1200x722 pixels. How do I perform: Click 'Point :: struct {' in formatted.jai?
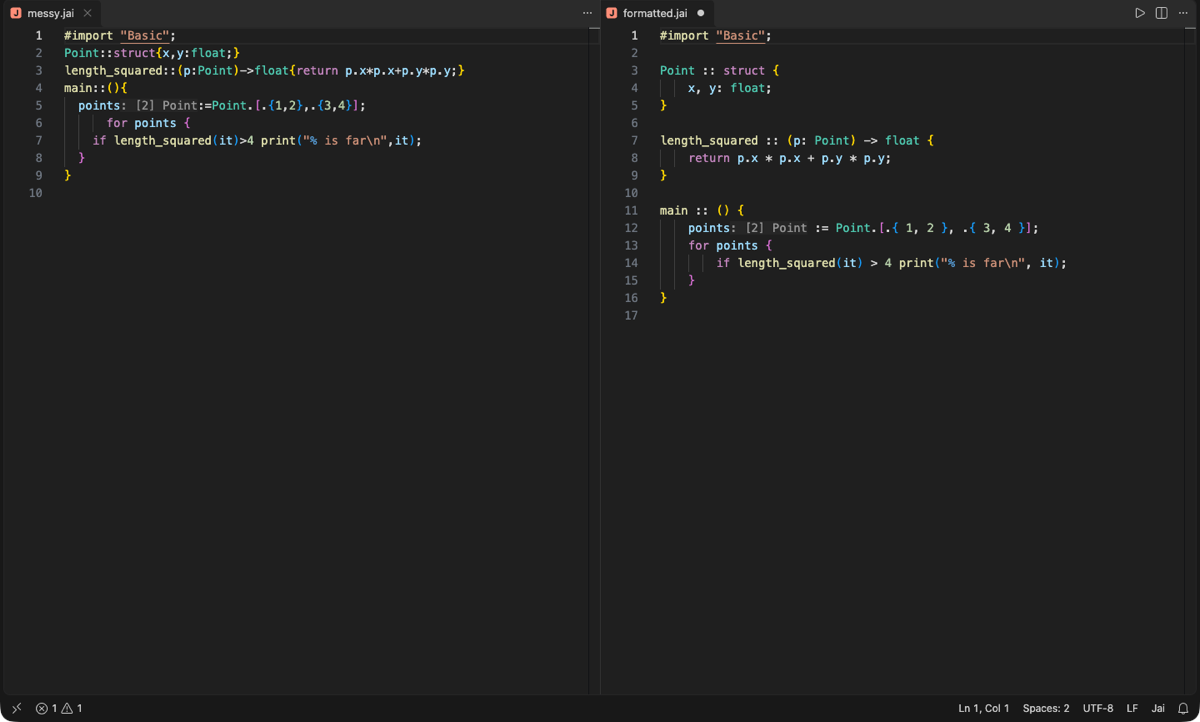point(719,70)
